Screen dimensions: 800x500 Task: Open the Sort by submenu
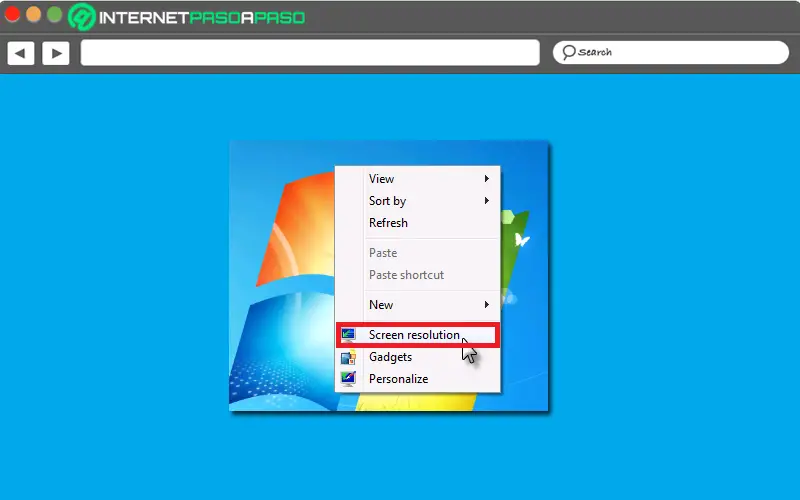pyautogui.click(x=417, y=201)
